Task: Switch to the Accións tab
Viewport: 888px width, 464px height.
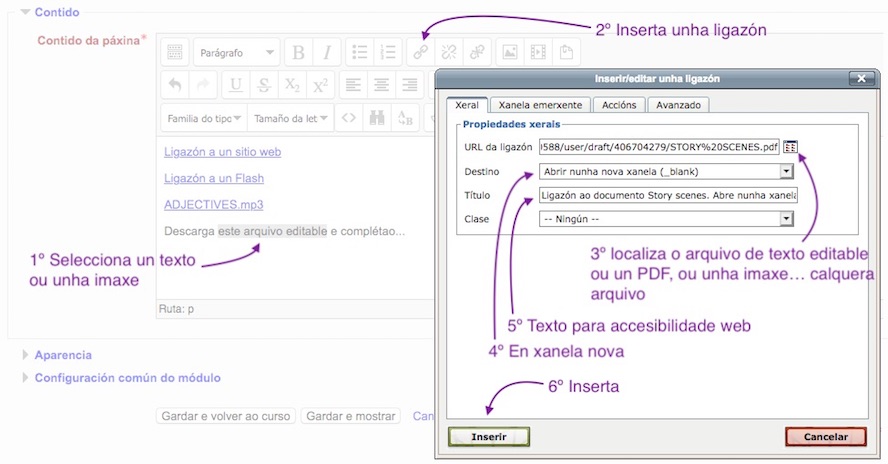Action: tap(619, 105)
